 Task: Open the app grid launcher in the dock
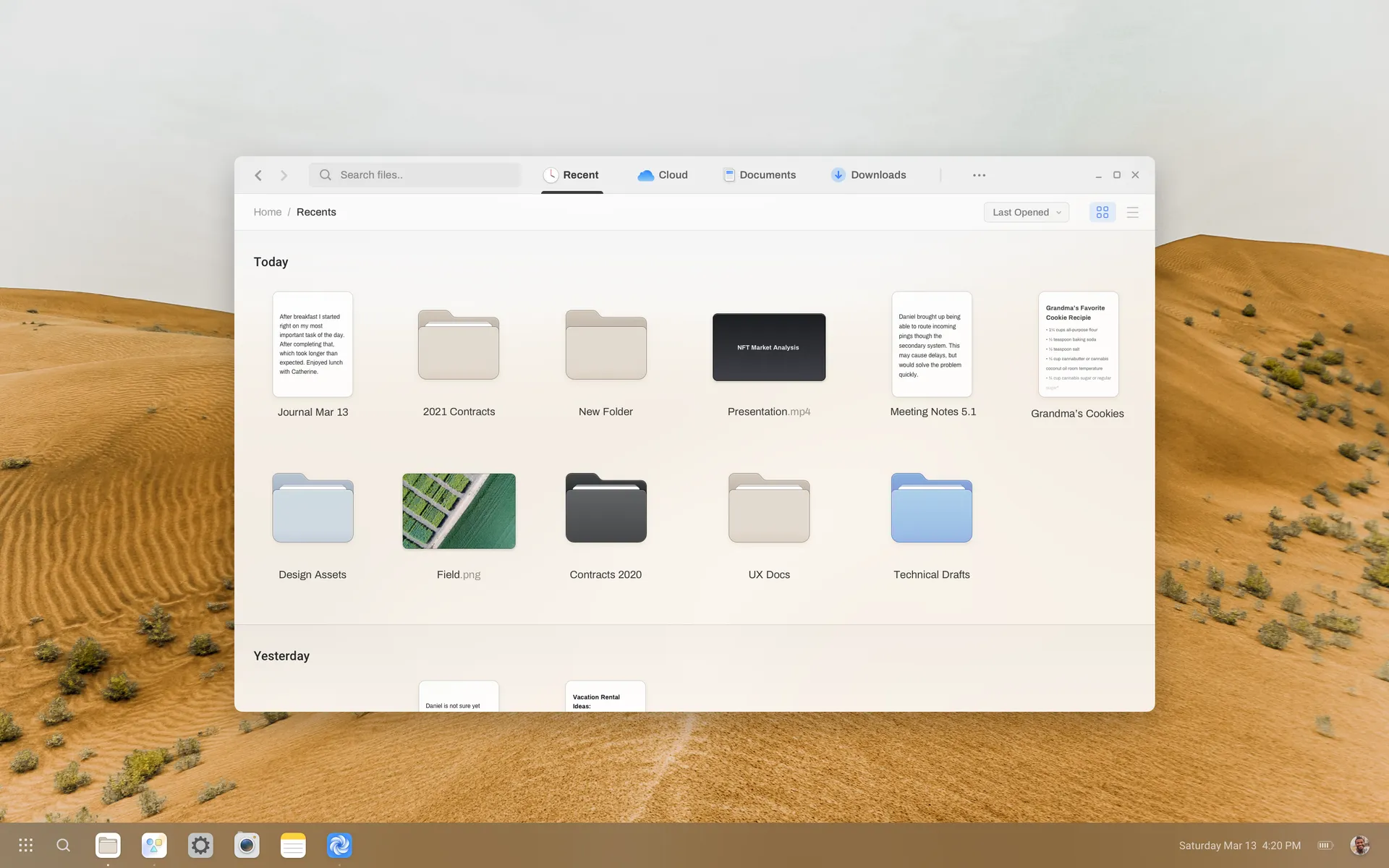click(26, 845)
